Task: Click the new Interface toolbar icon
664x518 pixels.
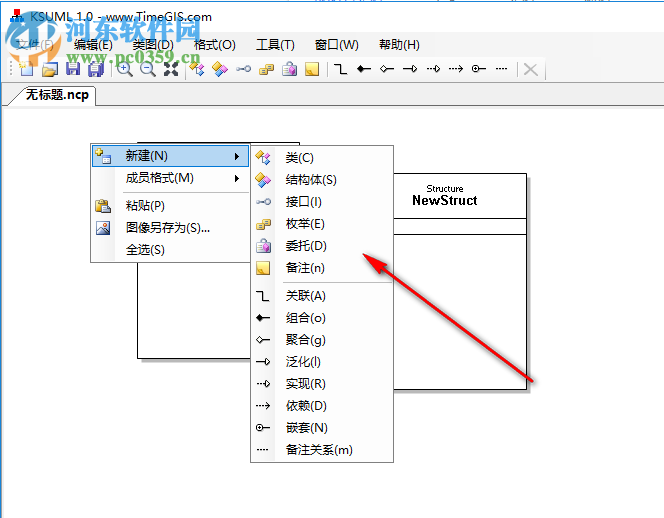Action: point(243,69)
